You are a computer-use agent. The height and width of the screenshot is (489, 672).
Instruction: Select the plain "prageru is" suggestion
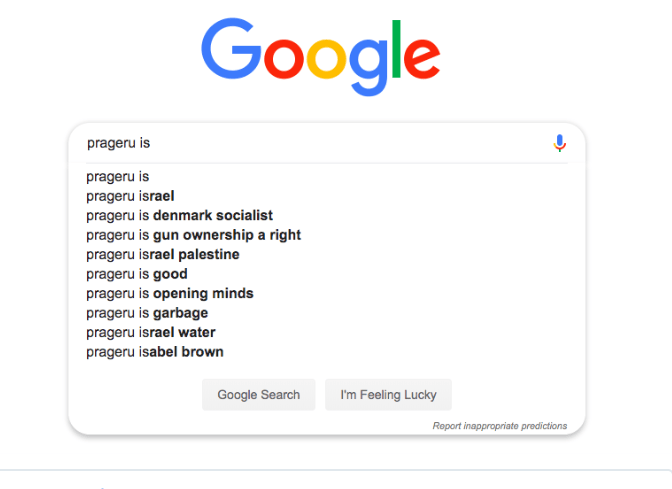pyautogui.click(x=118, y=177)
